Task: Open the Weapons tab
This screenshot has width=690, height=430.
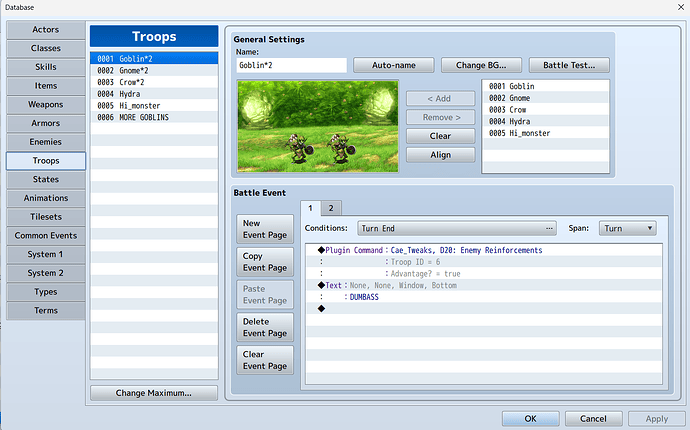Action: [x=46, y=104]
